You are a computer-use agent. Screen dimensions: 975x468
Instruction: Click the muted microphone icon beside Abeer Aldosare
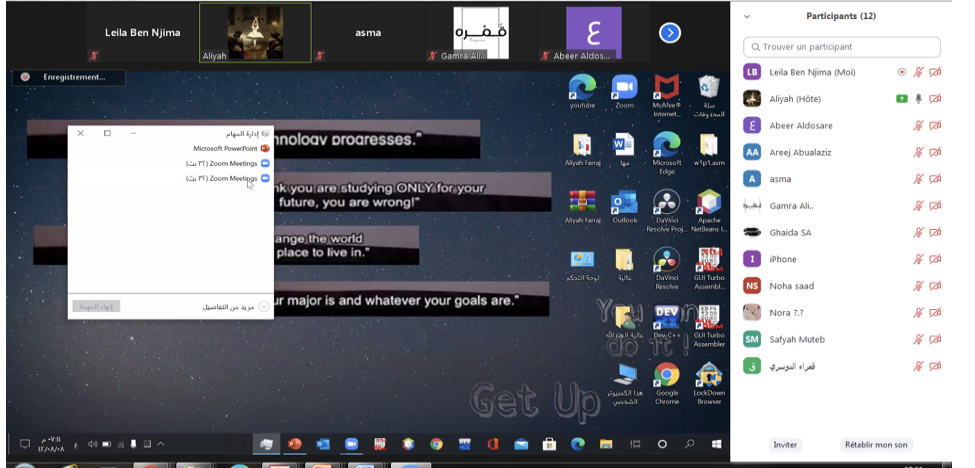point(918,125)
